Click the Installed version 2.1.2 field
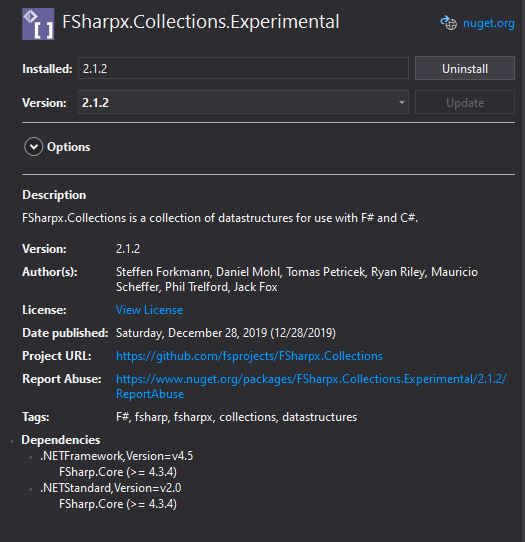This screenshot has width=525, height=542. pyautogui.click(x=243, y=68)
